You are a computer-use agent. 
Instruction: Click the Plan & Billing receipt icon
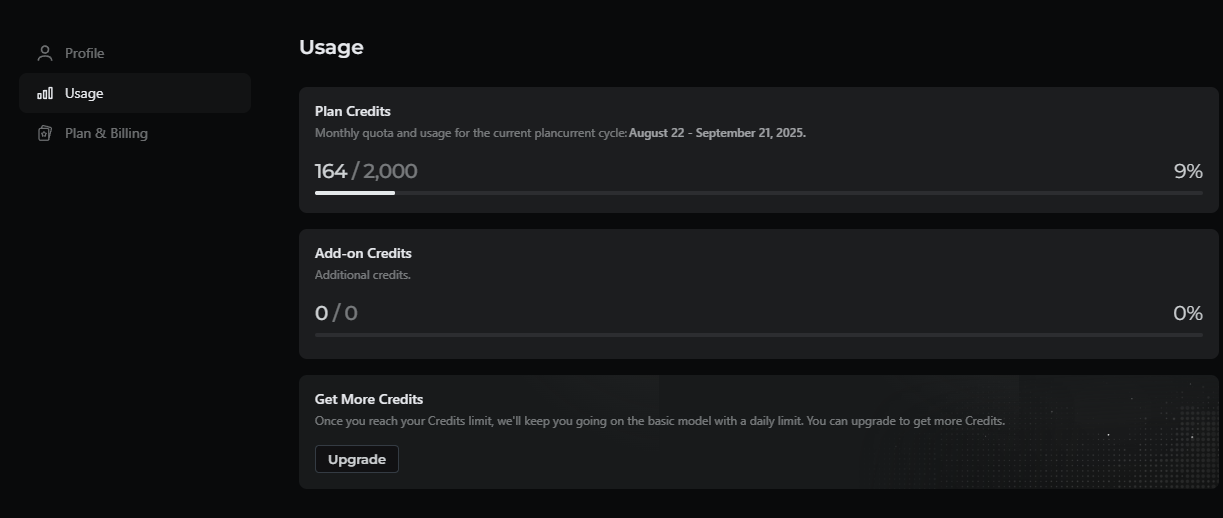(44, 133)
